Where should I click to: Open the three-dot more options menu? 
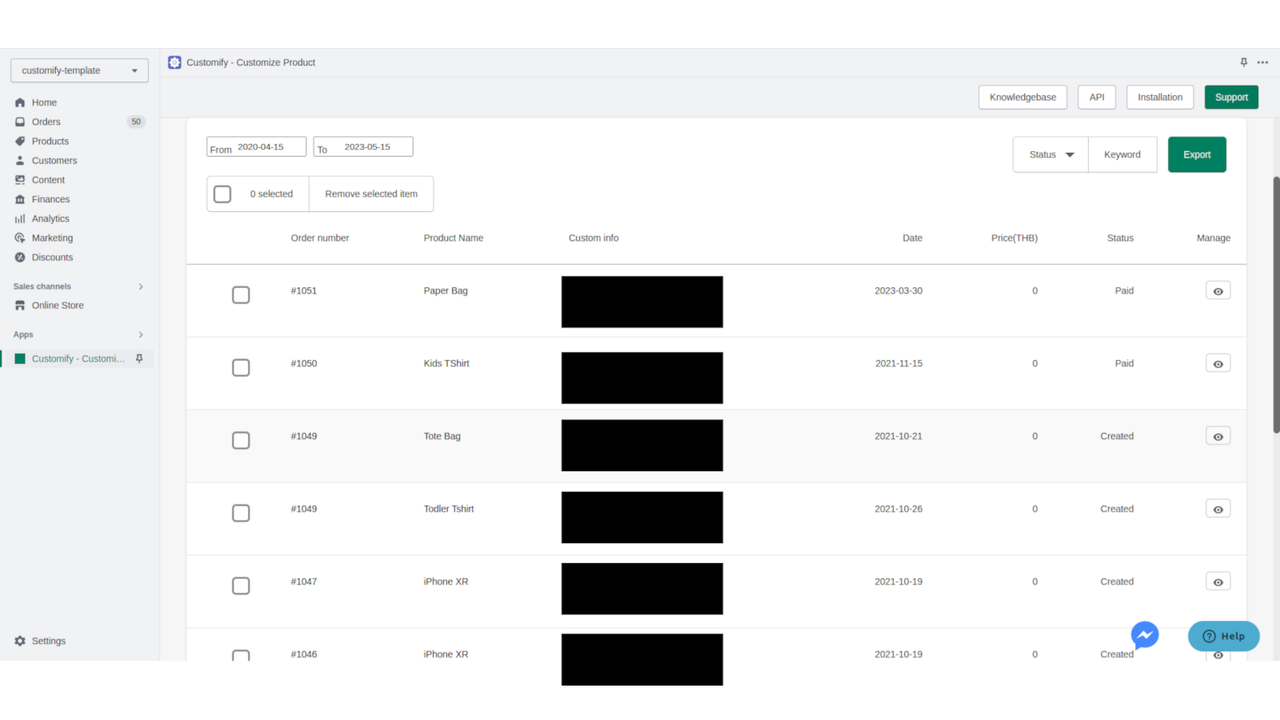tap(1262, 62)
